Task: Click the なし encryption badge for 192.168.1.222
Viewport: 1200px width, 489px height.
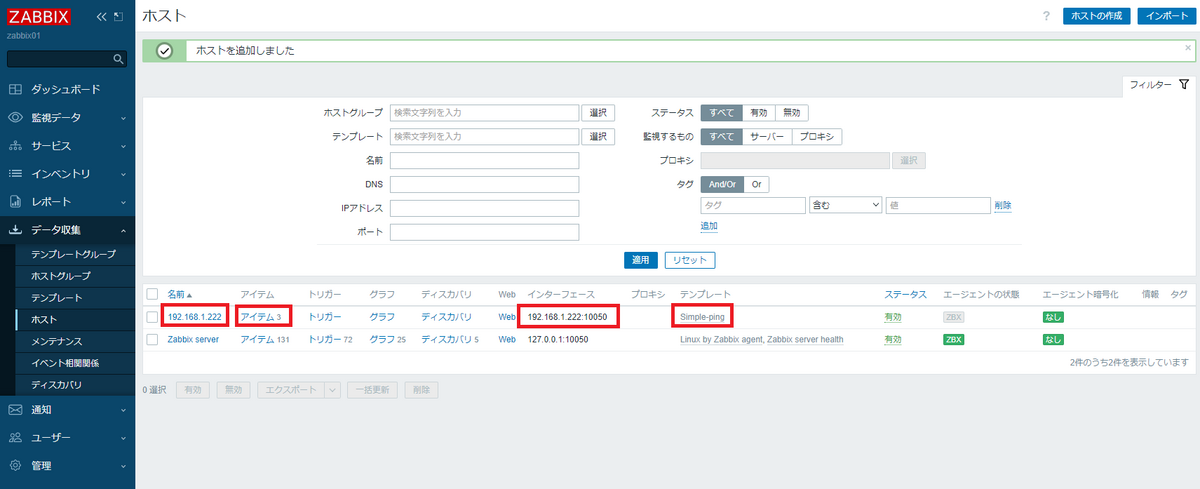Action: point(1053,316)
